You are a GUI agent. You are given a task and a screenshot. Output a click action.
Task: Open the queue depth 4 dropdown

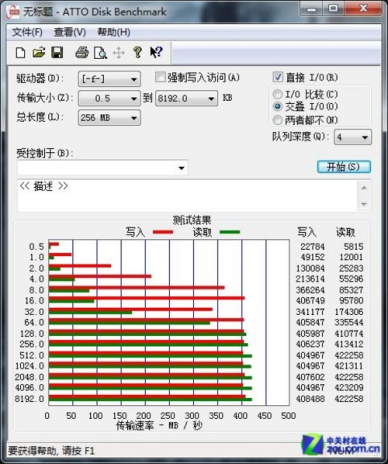pos(353,137)
